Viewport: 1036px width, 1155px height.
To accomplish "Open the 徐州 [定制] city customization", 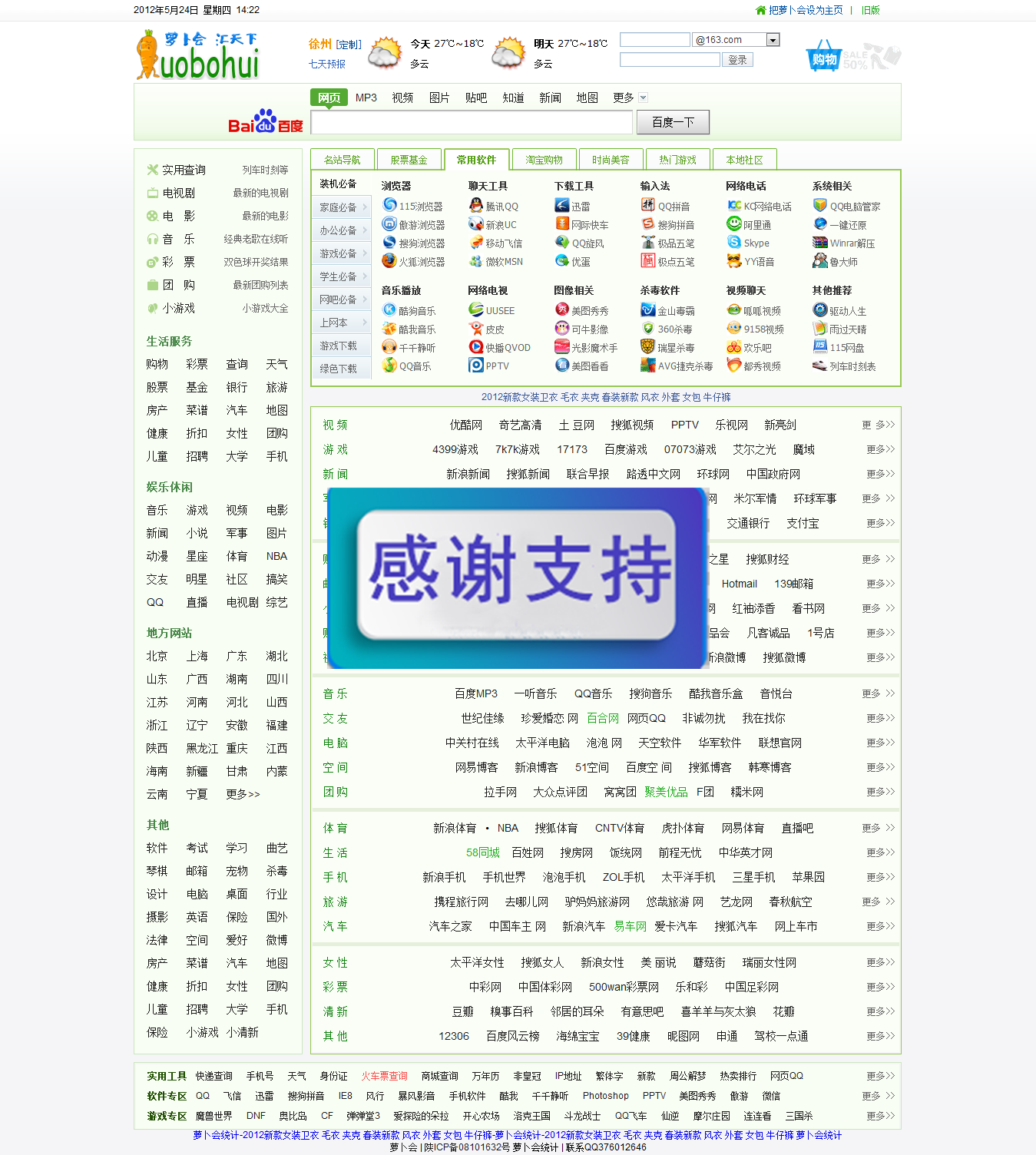I will coord(349,45).
